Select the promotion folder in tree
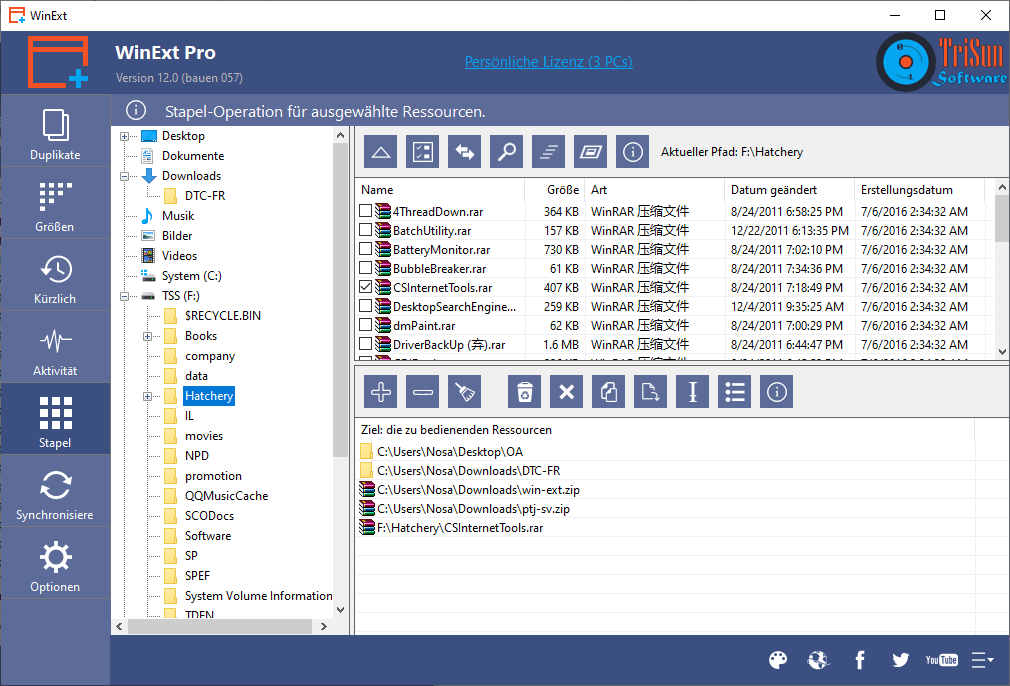The image size is (1010, 686). click(213, 476)
